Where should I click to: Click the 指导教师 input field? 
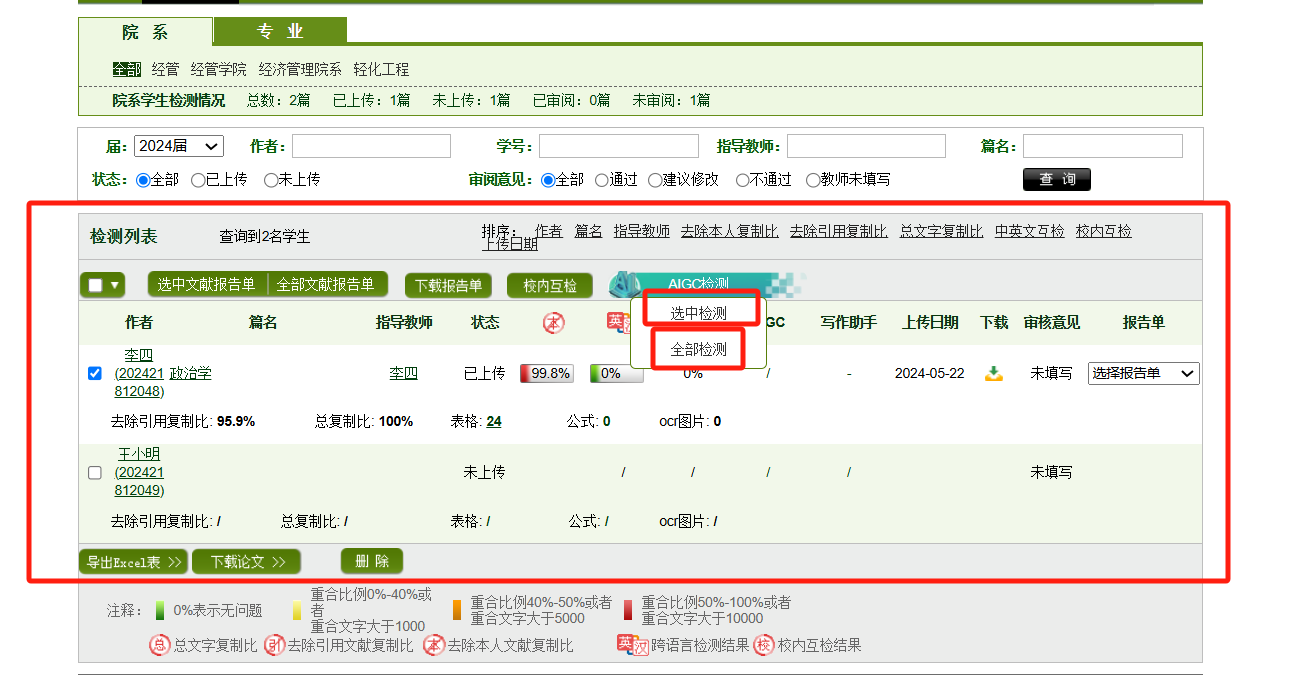865,146
